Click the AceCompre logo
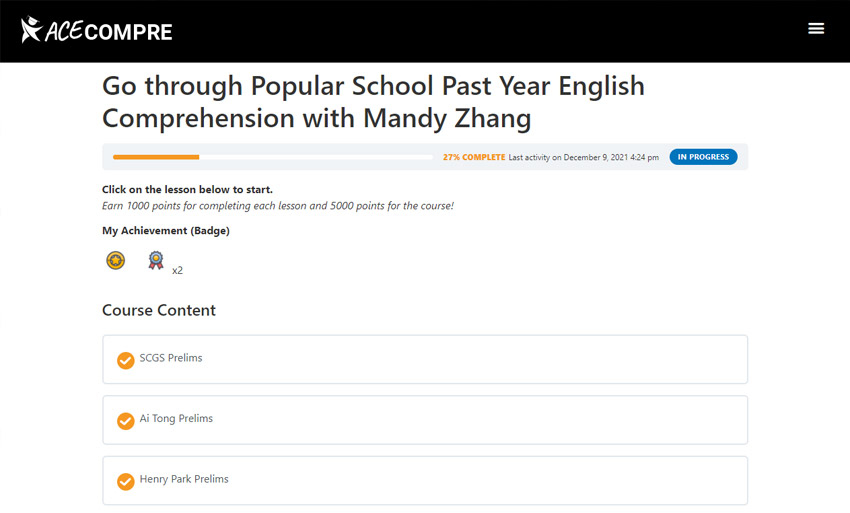850x513 pixels. click(96, 30)
